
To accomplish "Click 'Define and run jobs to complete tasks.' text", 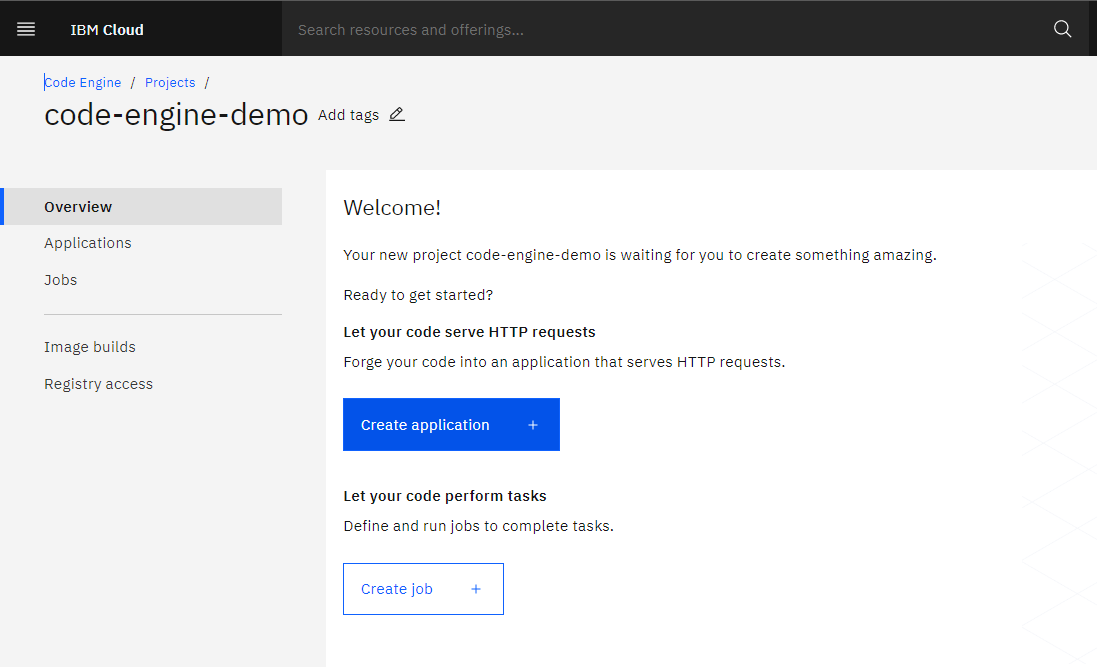I will click(479, 526).
